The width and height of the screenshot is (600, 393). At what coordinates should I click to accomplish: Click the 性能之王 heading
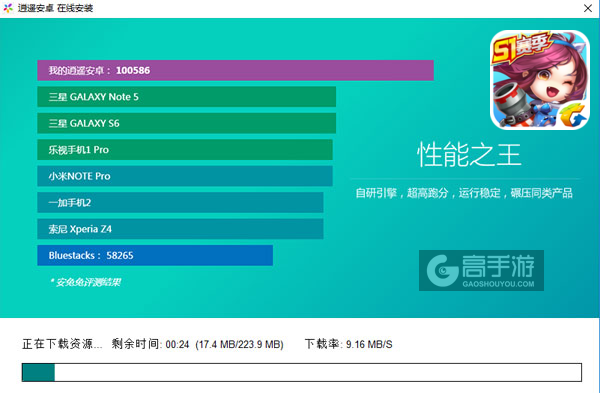coord(469,155)
